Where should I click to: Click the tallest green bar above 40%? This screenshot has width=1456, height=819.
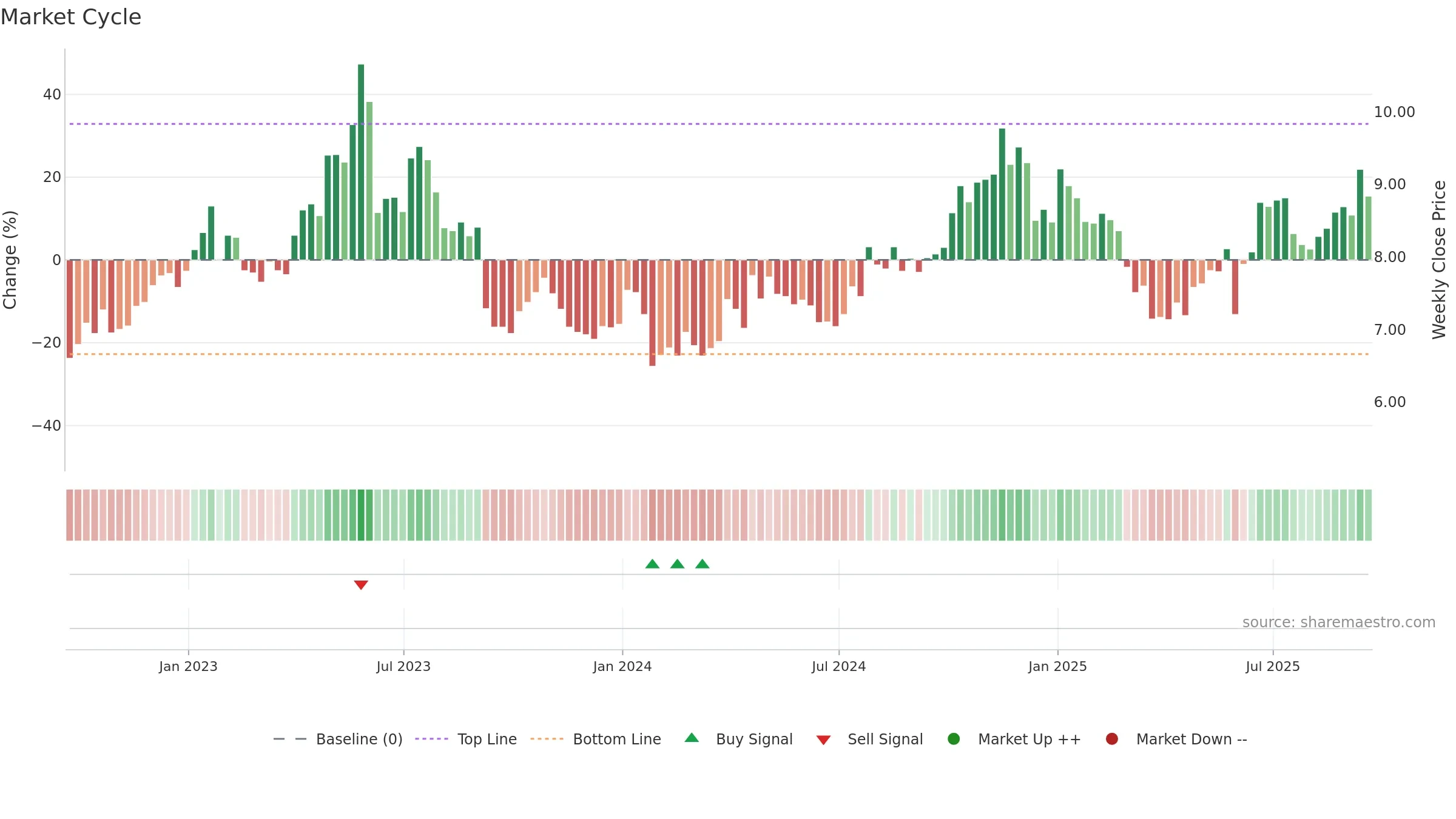pyautogui.click(x=361, y=162)
